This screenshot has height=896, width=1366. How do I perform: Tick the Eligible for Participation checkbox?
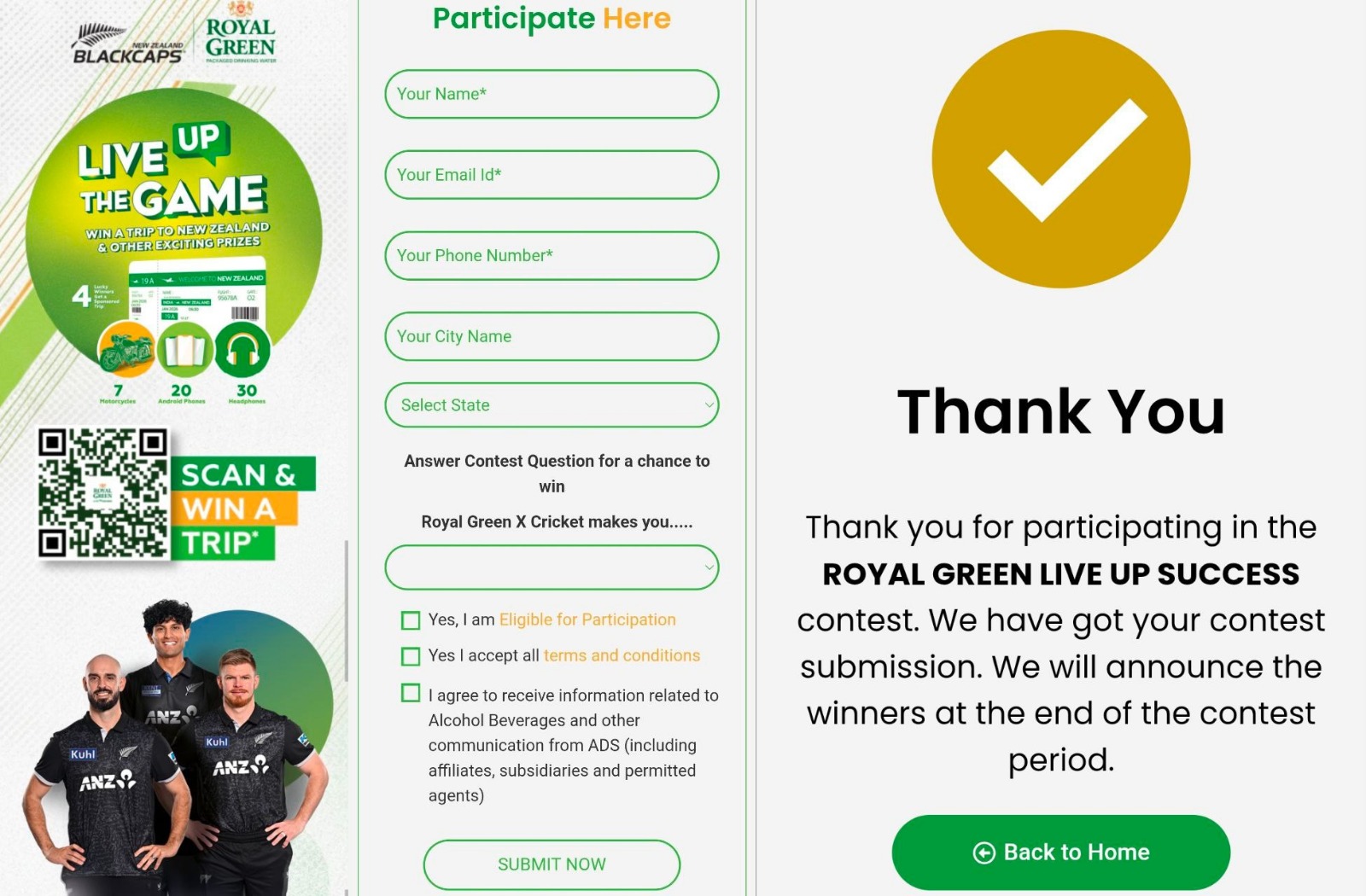411,620
